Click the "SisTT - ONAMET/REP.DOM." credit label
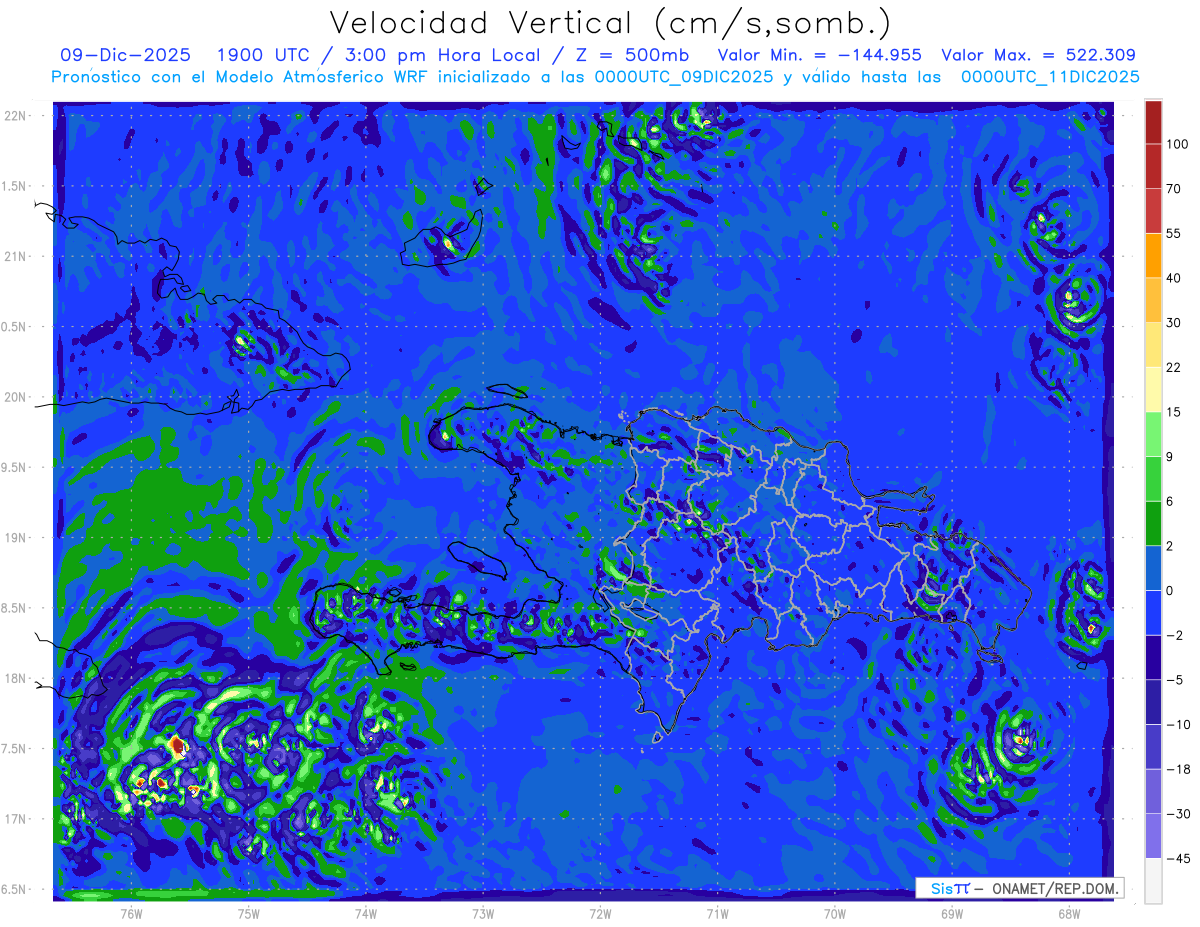Image resolution: width=1200 pixels, height=927 pixels. click(x=1018, y=888)
